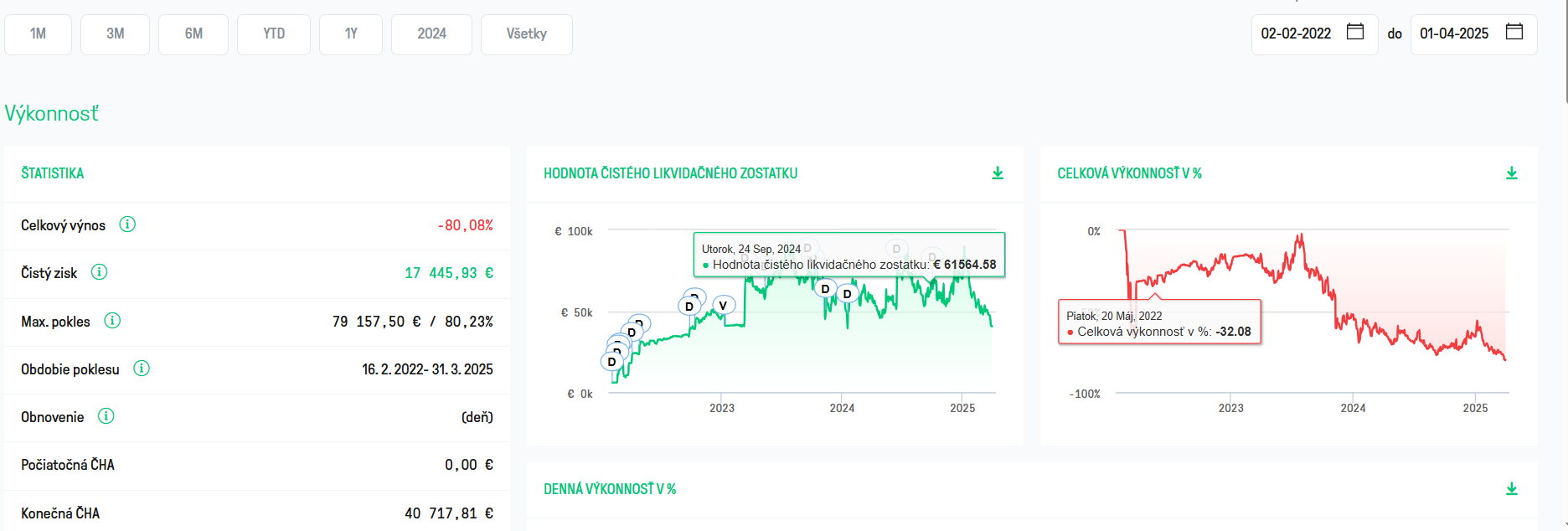Screen dimensions: 1568x531
Task: Open calendar picker for end date 01-04-2025
Action: 1514,32
